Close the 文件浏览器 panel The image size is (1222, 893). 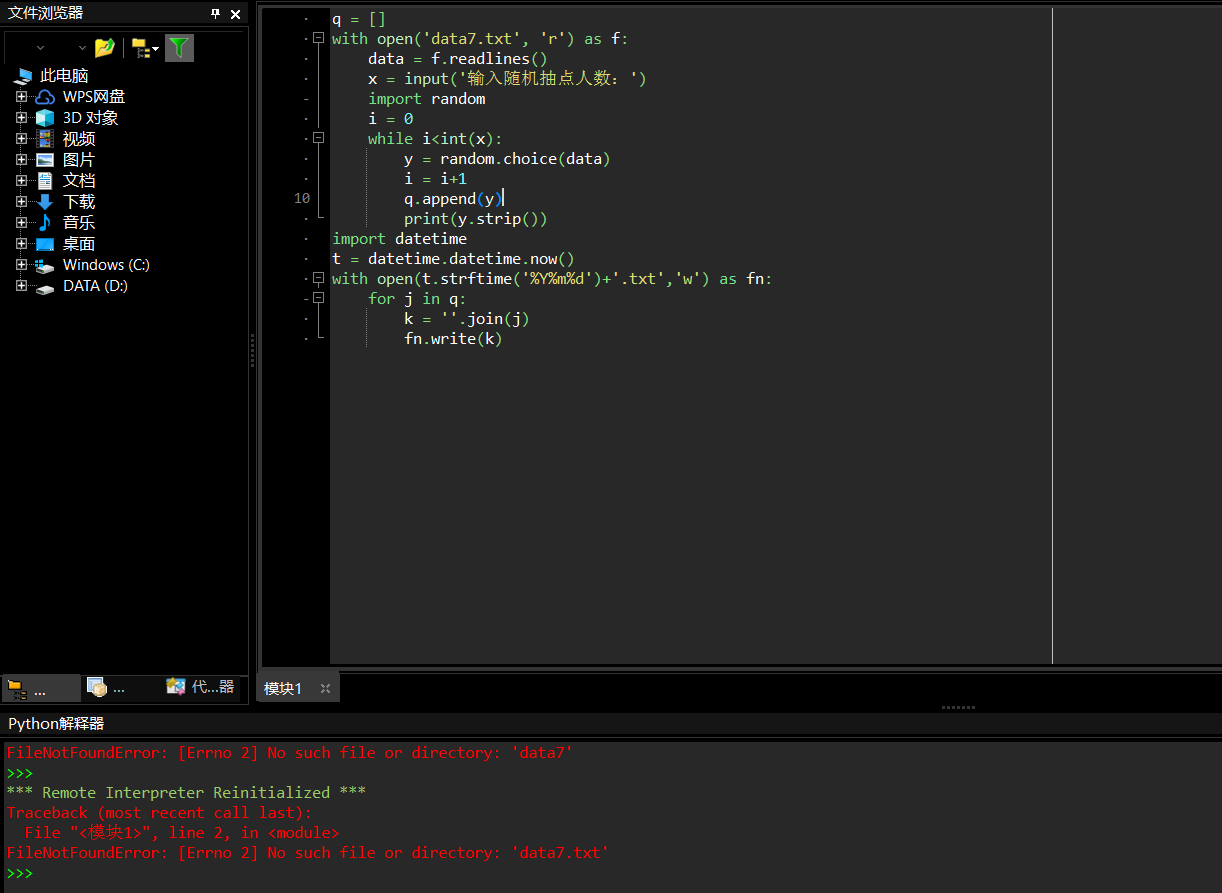pyautogui.click(x=236, y=14)
